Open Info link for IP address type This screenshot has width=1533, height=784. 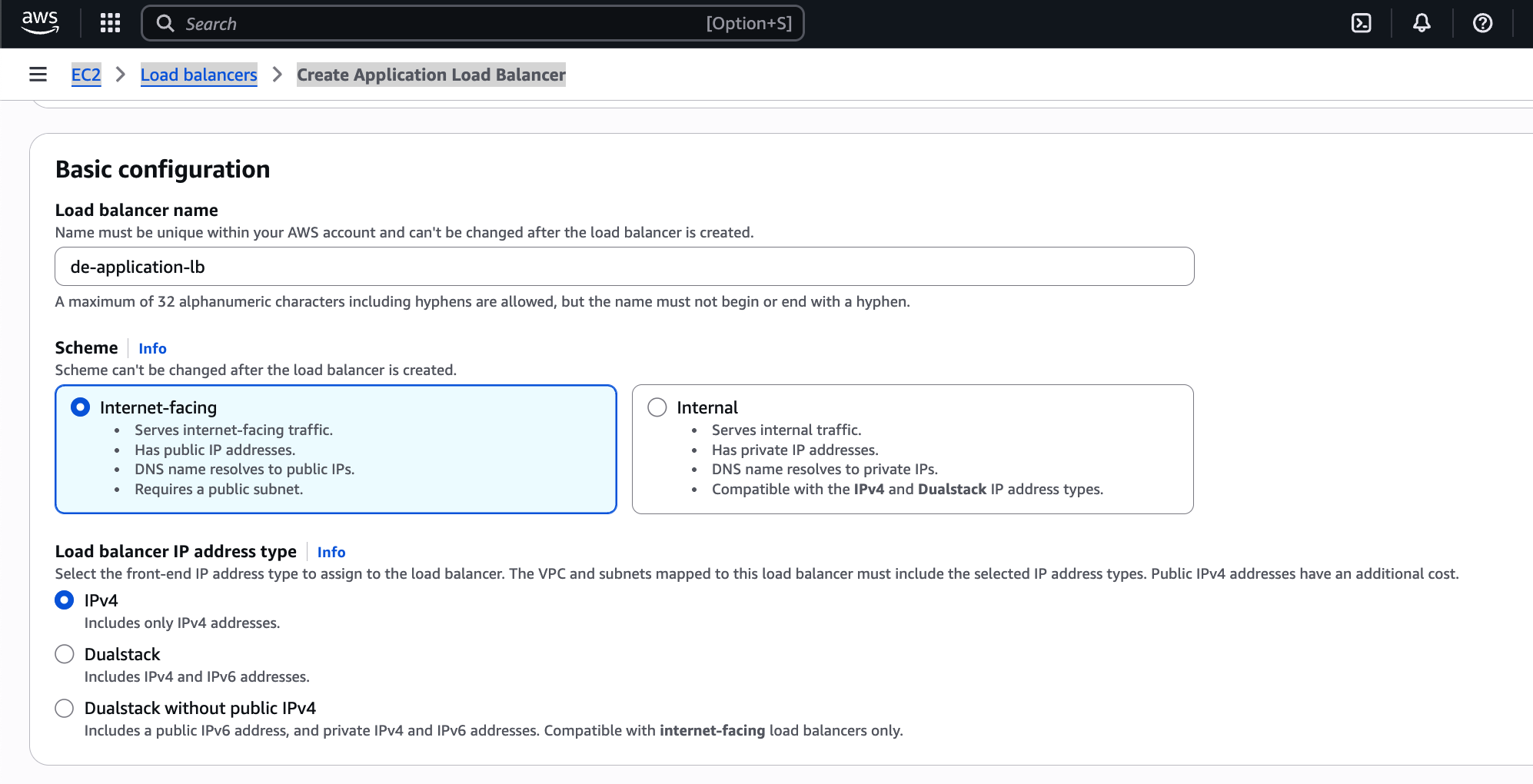point(331,552)
